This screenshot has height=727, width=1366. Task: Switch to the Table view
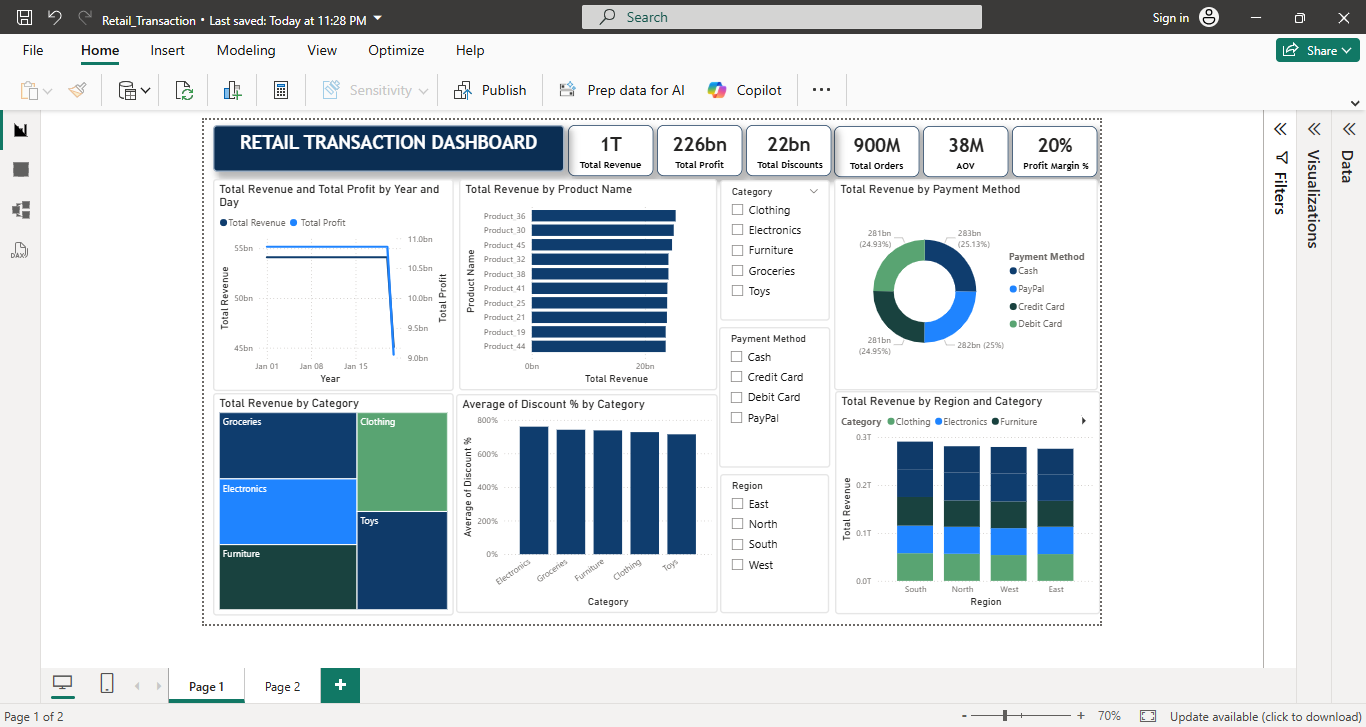[20, 169]
